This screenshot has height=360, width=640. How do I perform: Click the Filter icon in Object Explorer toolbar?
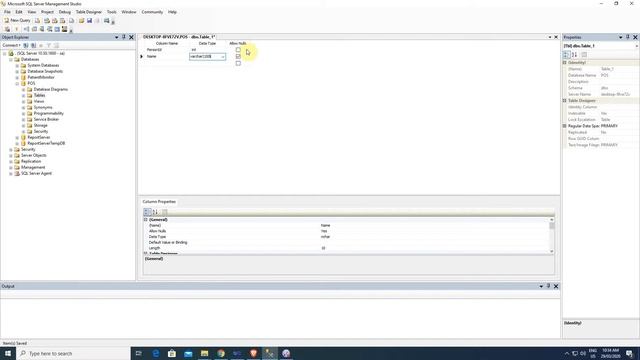49,45
